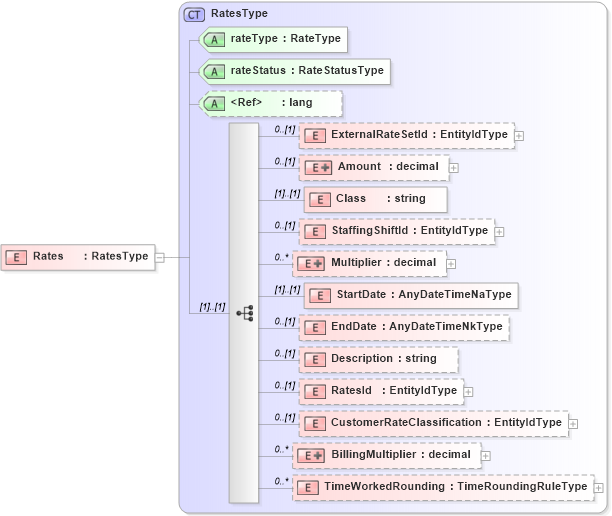Expand the Multiplier element
This screenshot has width=612, height=516.
[x=451, y=264]
